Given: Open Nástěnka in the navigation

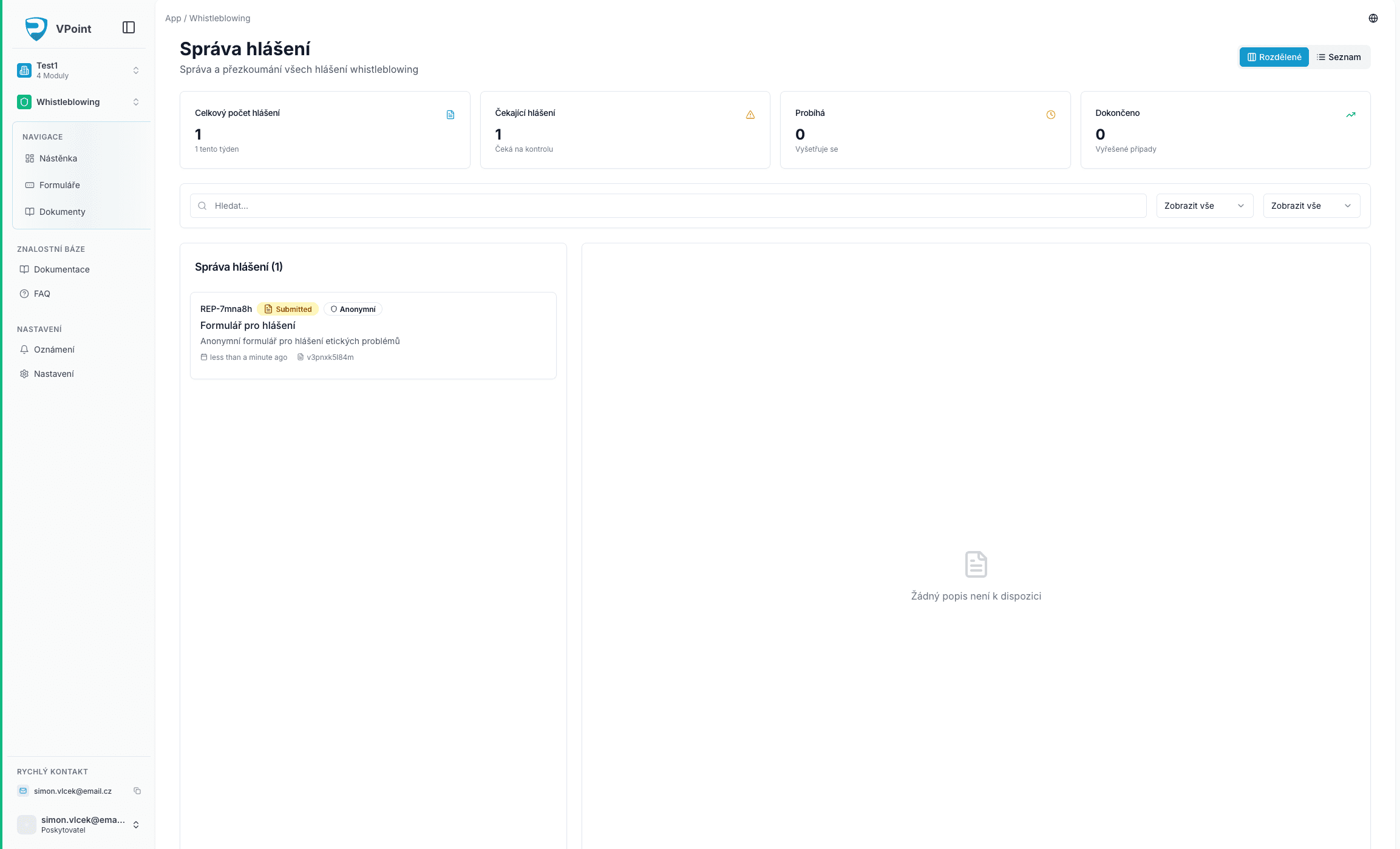Looking at the screenshot, I should [58, 158].
